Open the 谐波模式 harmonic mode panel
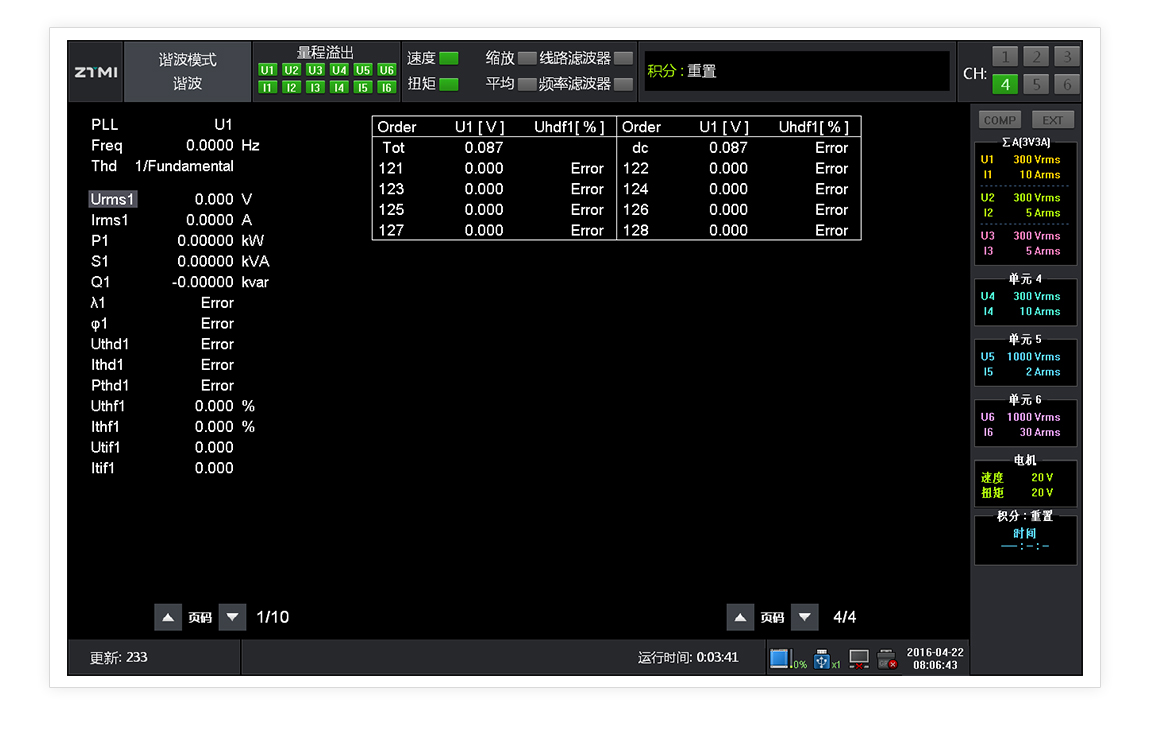This screenshot has width=1166, height=748. click(188, 72)
